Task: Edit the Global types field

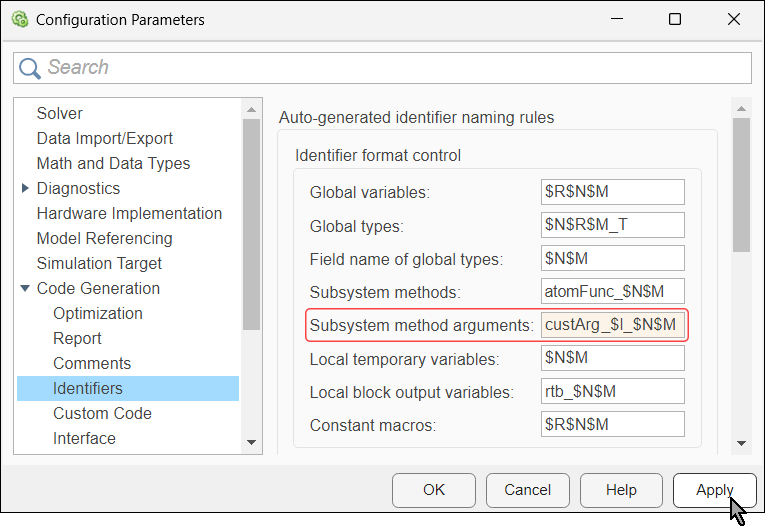Action: coord(612,225)
